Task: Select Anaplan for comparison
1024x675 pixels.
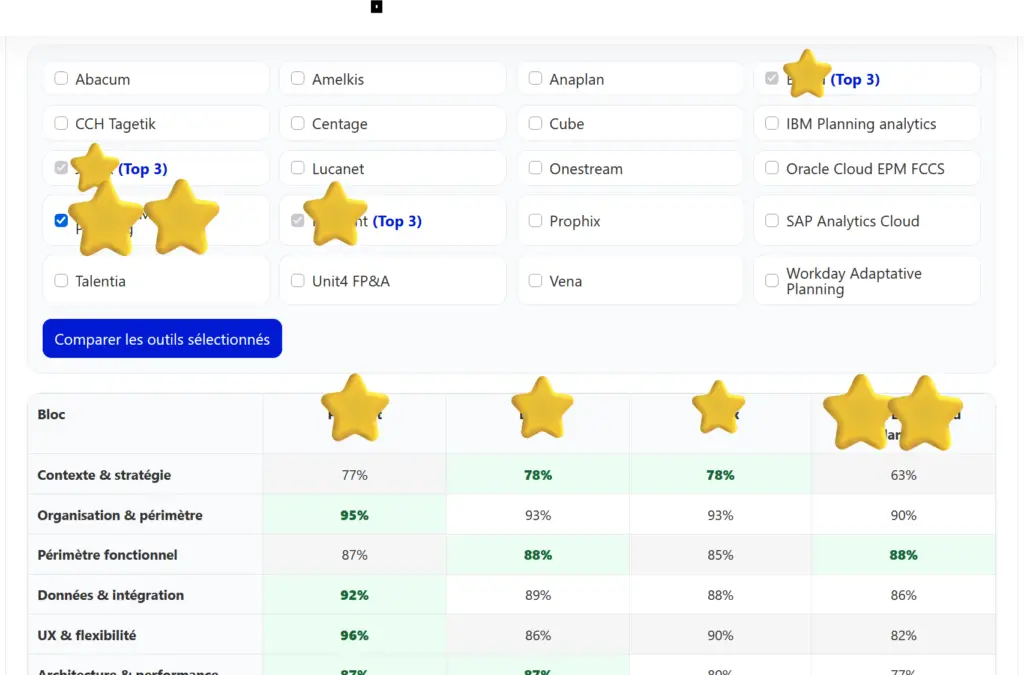Action: pyautogui.click(x=536, y=78)
